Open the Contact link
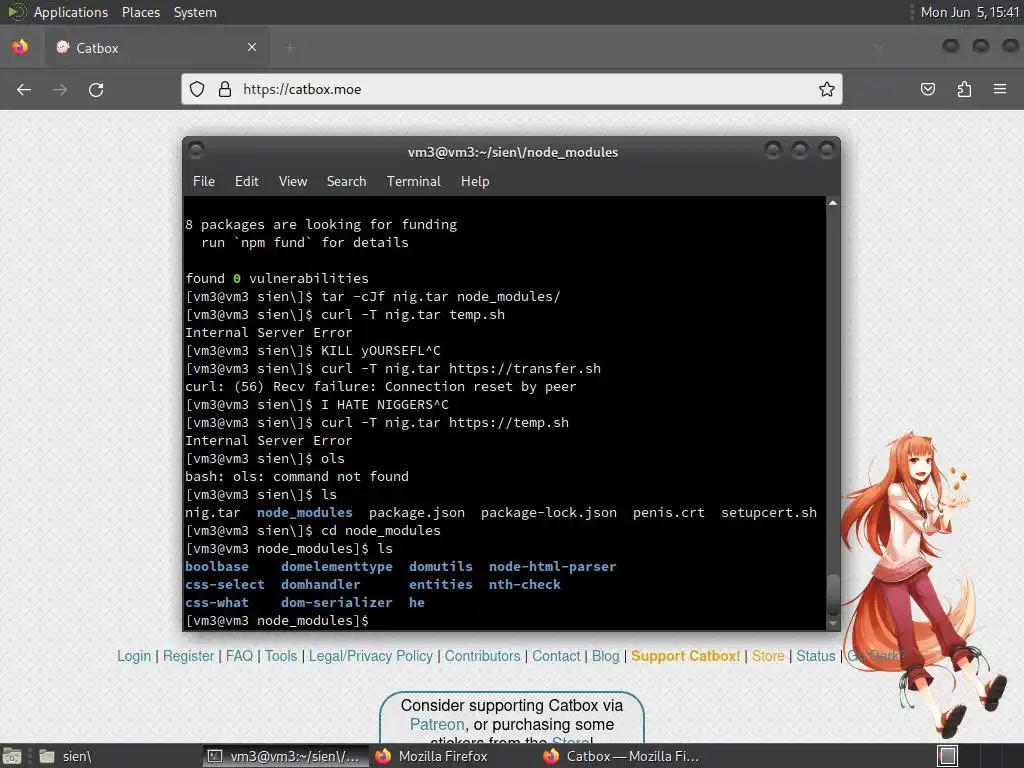 click(556, 656)
